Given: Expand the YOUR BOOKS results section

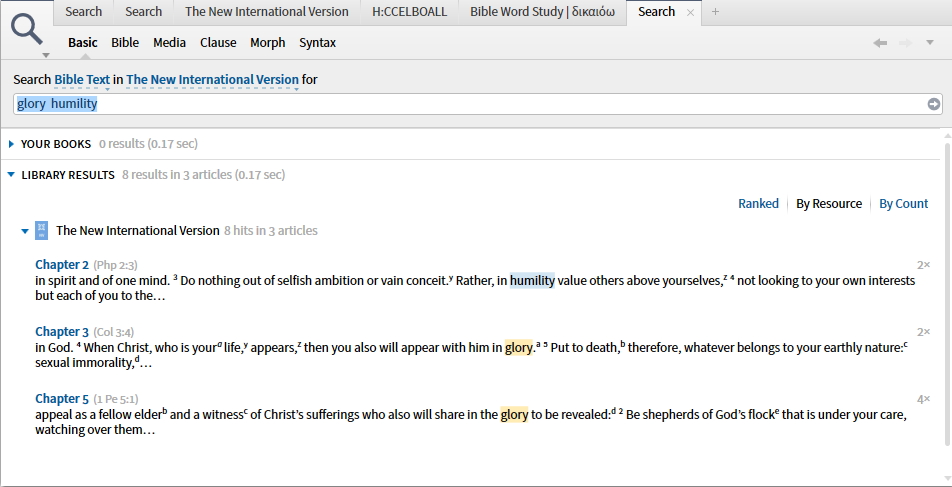Looking at the screenshot, I should click(x=11, y=144).
